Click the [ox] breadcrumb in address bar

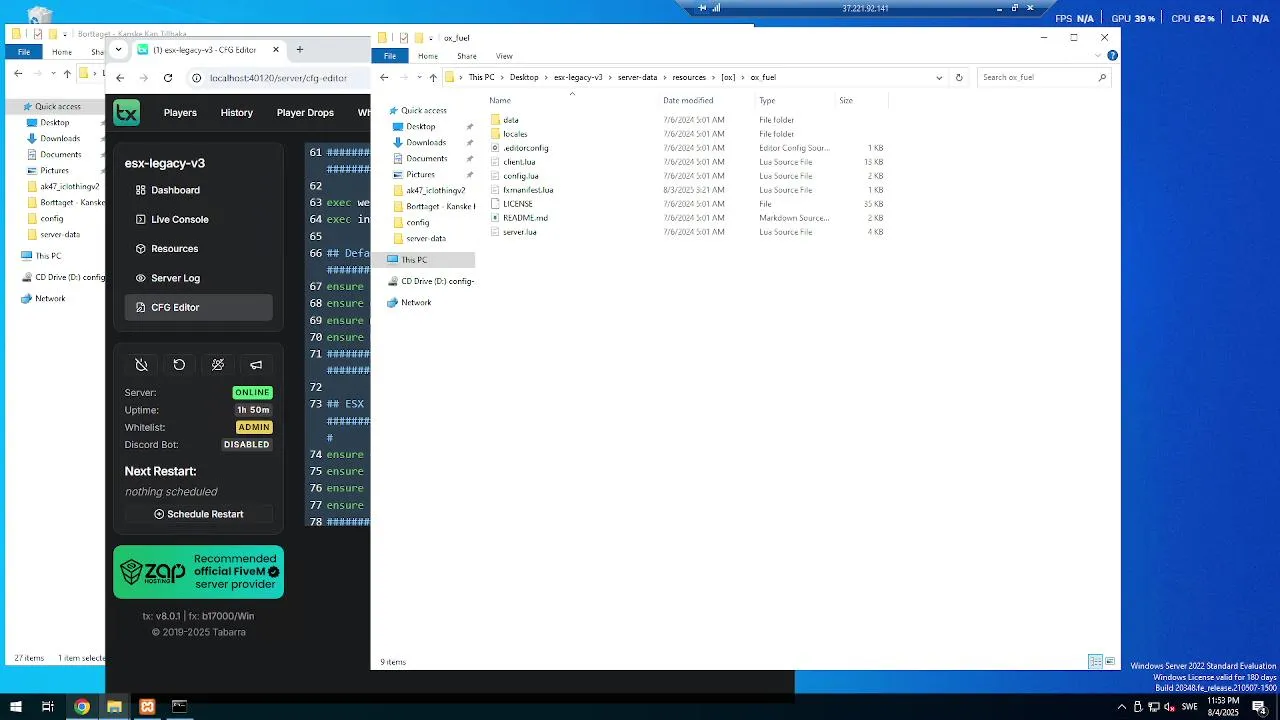728,77
